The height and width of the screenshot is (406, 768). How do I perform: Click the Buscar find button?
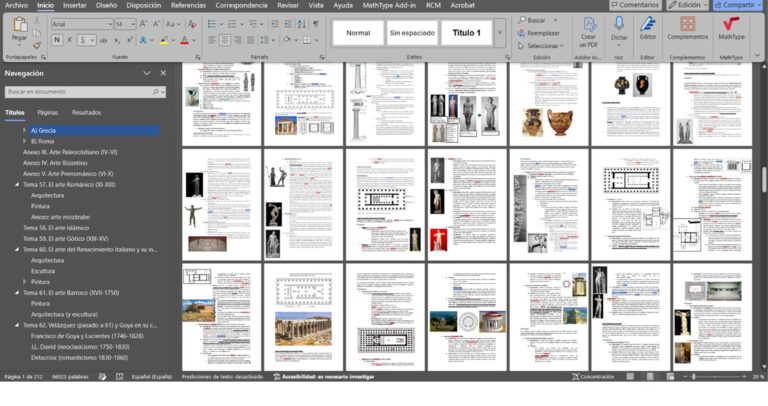pyautogui.click(x=531, y=21)
